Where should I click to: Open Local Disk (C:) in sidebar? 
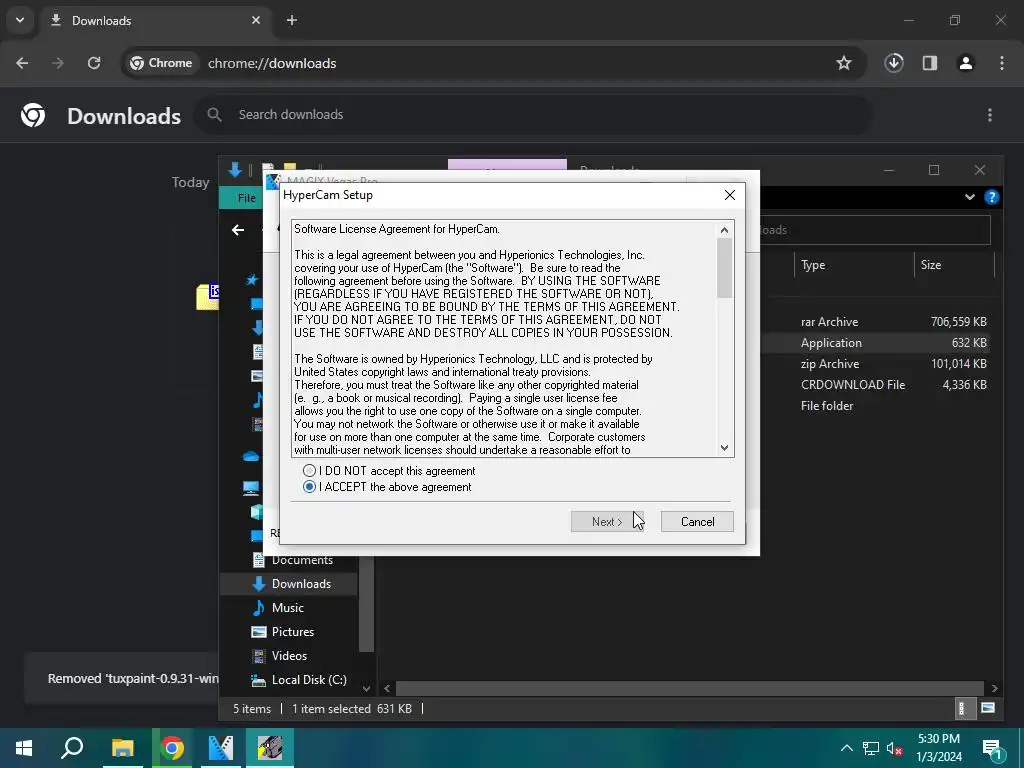309,680
